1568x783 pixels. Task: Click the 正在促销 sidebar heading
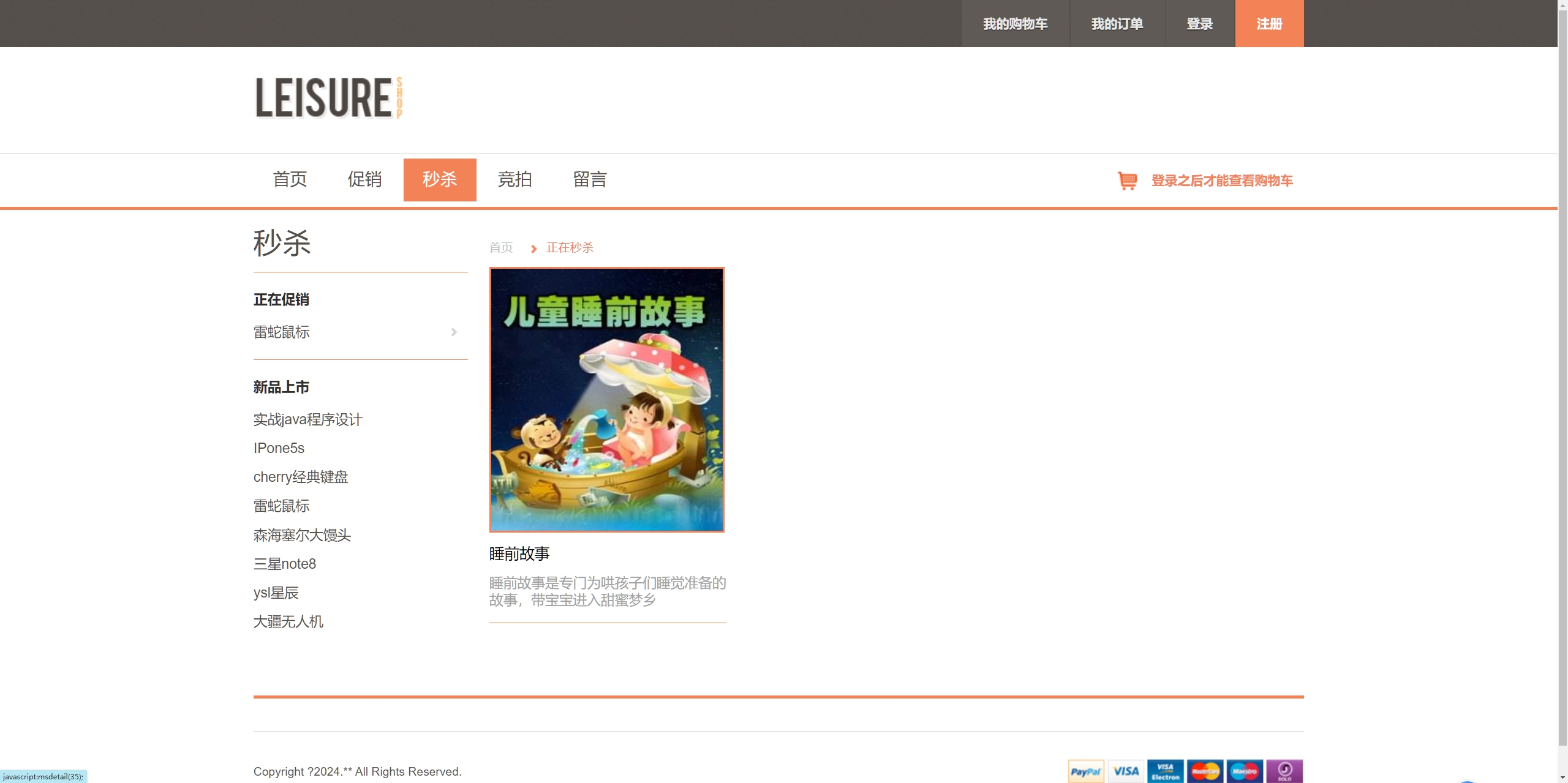coord(282,299)
